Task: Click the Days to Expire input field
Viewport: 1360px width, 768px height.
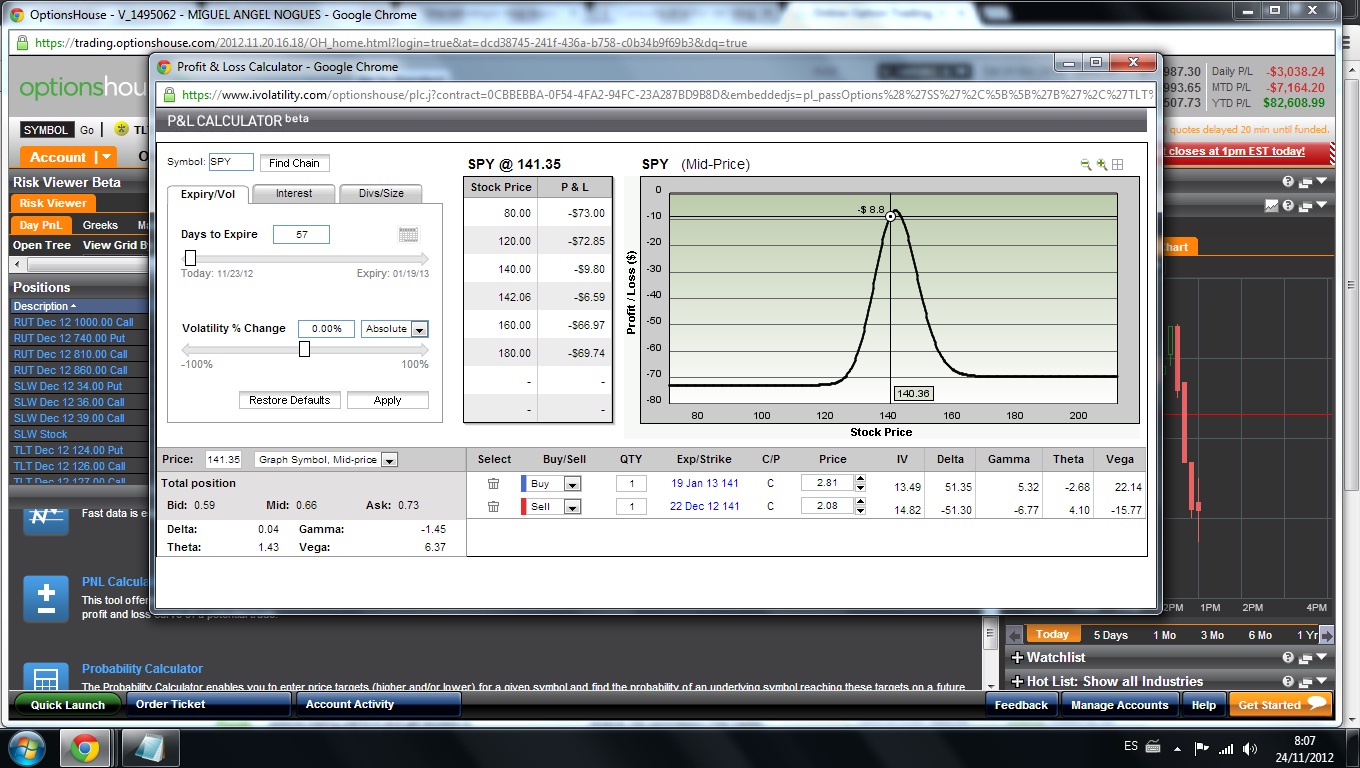Action: [300, 235]
